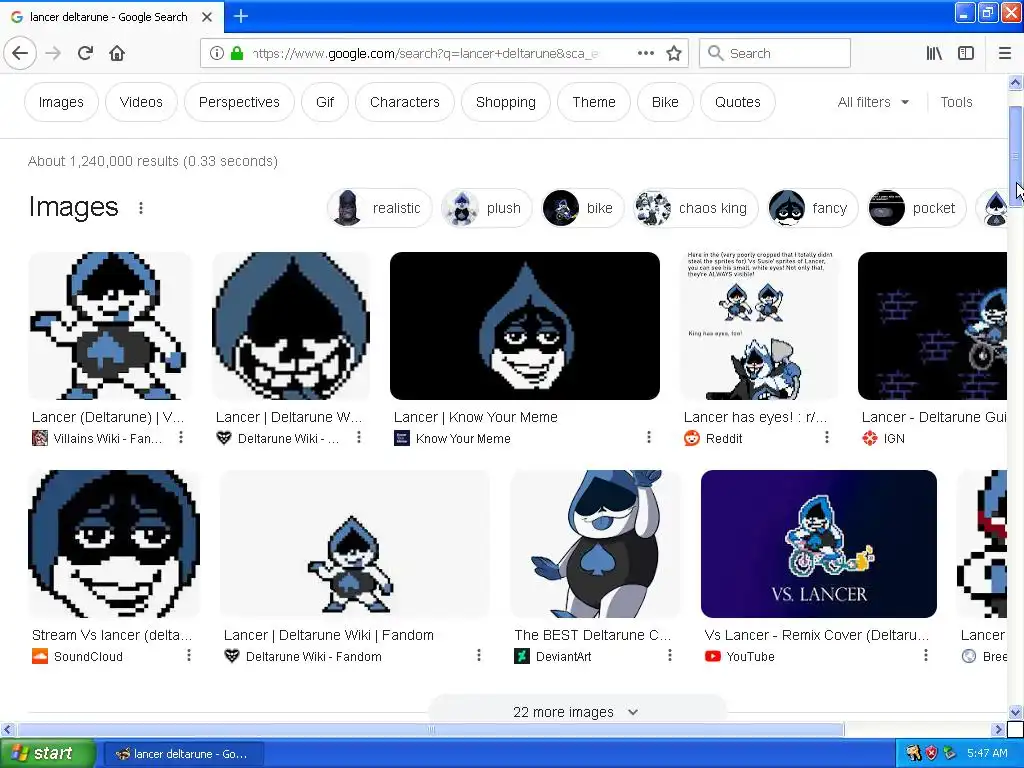
Task: Open the VS. LANCER YouTube thumbnail
Action: (818, 544)
